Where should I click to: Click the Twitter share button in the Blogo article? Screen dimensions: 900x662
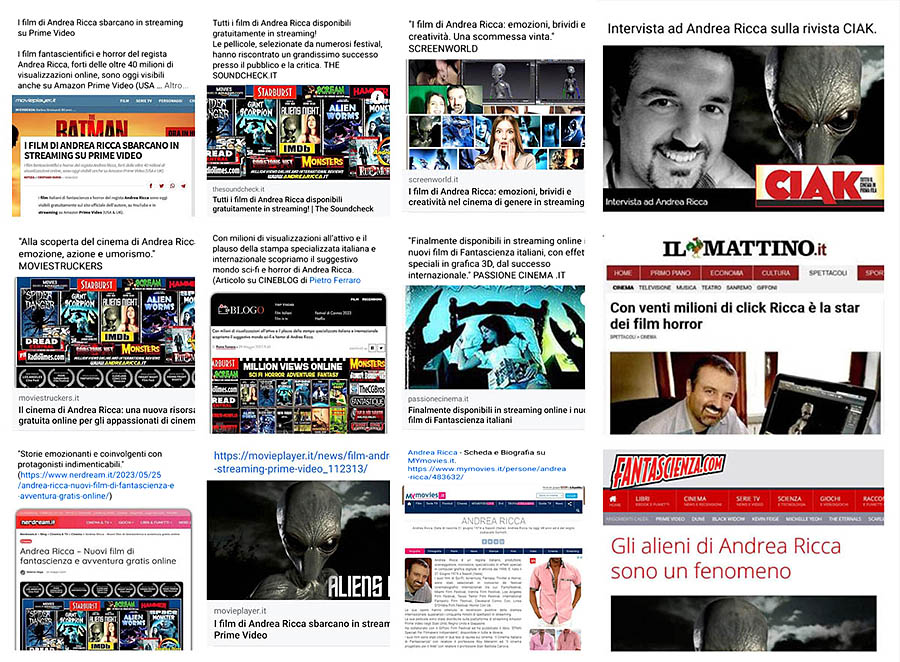(381, 348)
